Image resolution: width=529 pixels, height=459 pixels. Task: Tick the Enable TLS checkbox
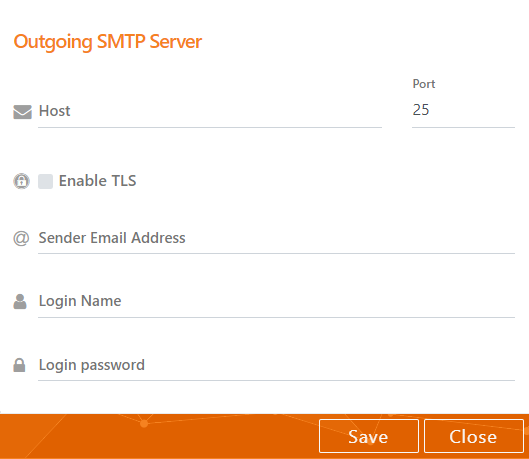pyautogui.click(x=45, y=181)
